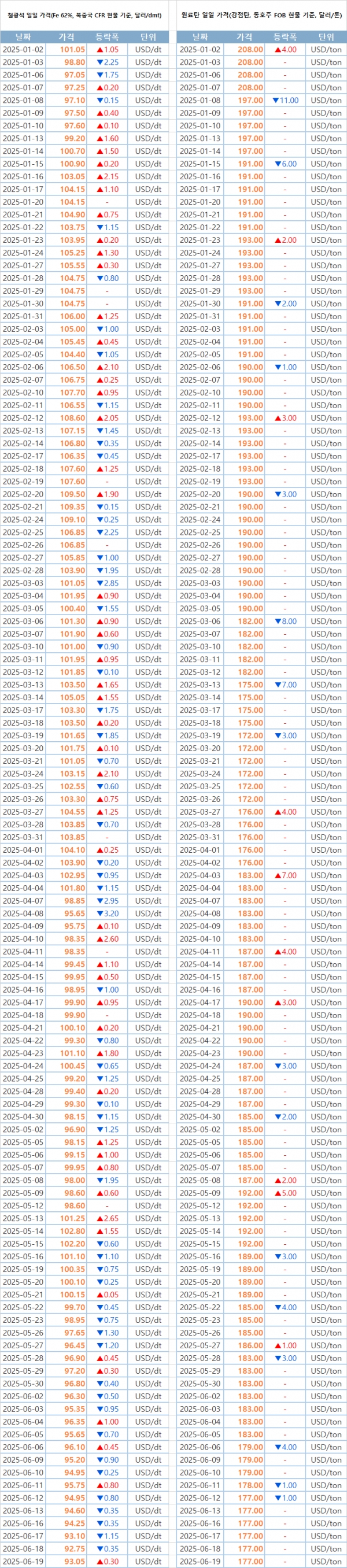Click the red up arrow beside 4.00 coking coal change
The height and width of the screenshot is (1568, 347).
coord(278,49)
